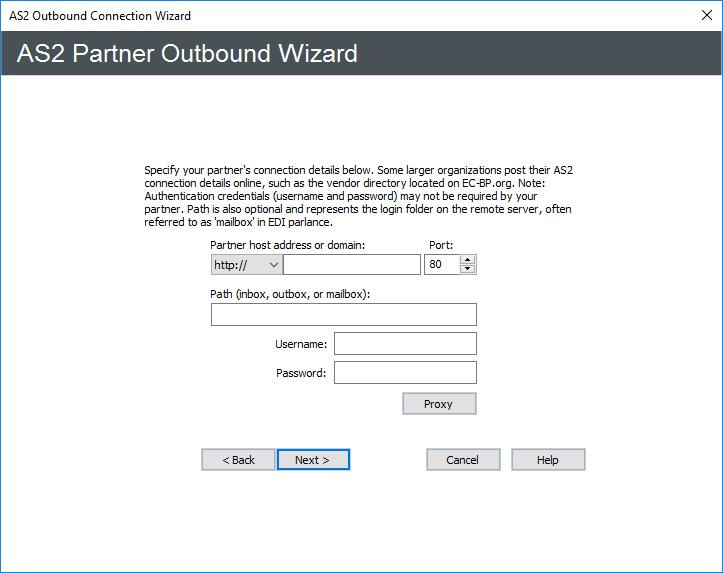Cancel the outbound wizard

coord(463,460)
